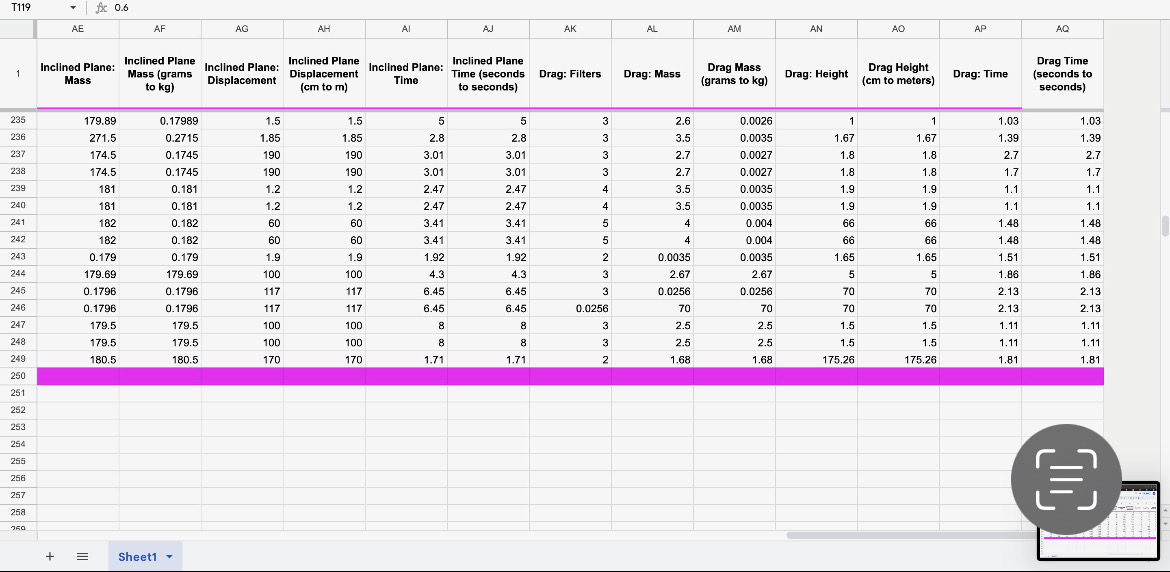This screenshot has width=1170, height=572.
Task: Click 'Inclined Plane: Displacement' header cell
Action: [242, 74]
